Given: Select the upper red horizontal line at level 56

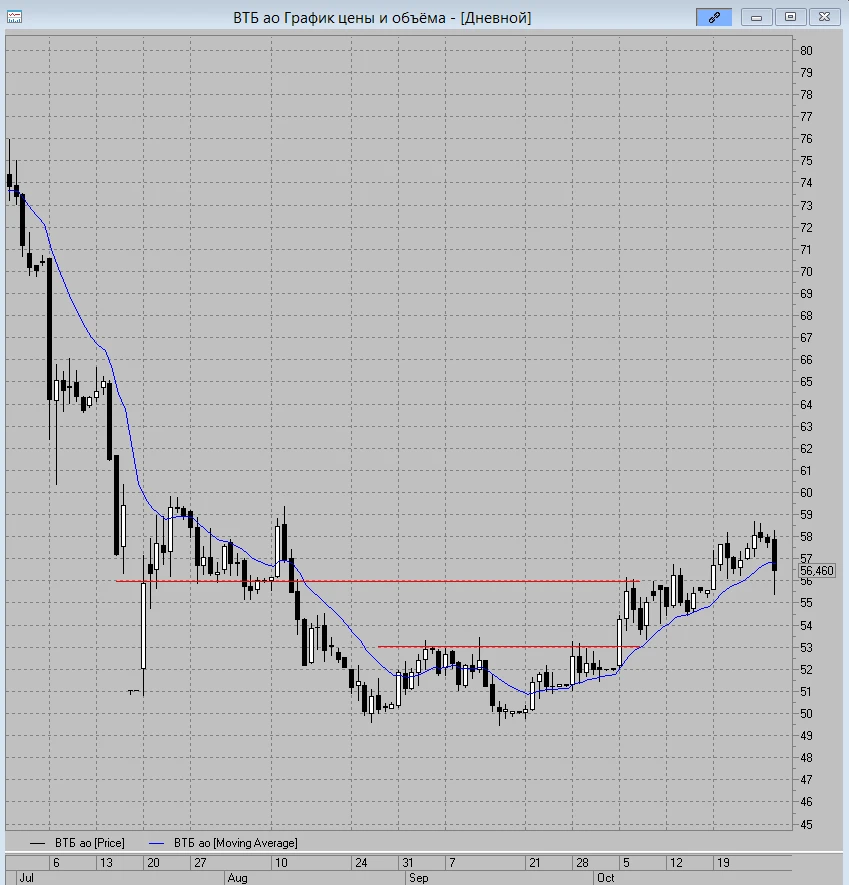Looking at the screenshot, I should (377, 581).
